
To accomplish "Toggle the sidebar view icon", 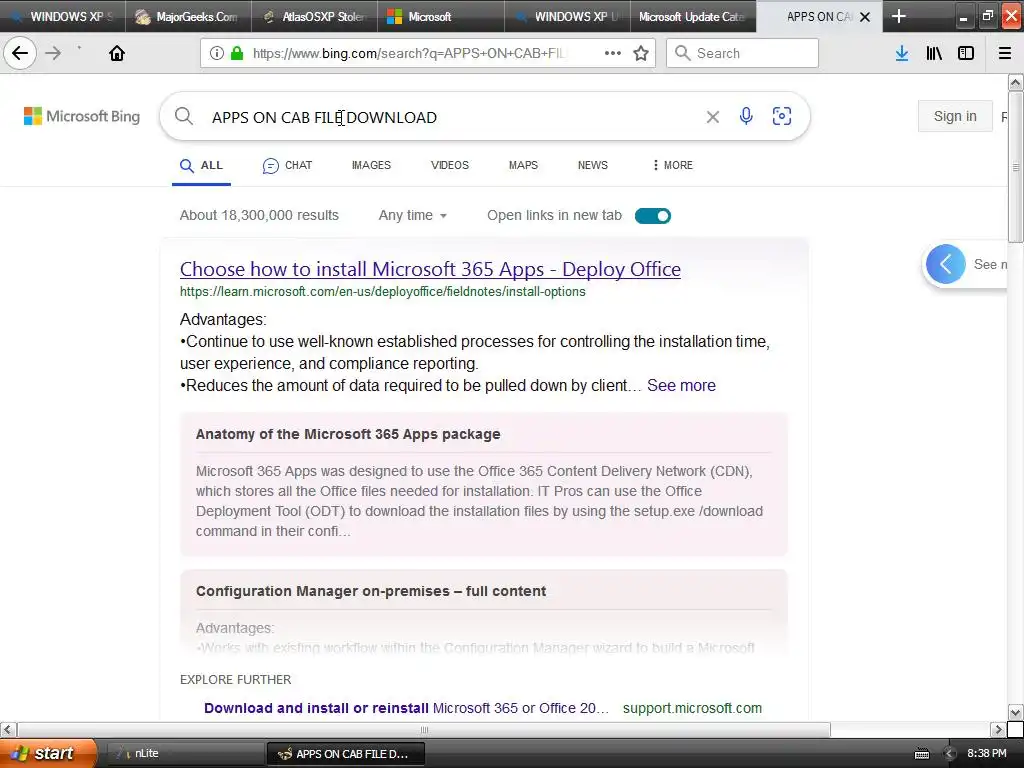I will (966, 53).
